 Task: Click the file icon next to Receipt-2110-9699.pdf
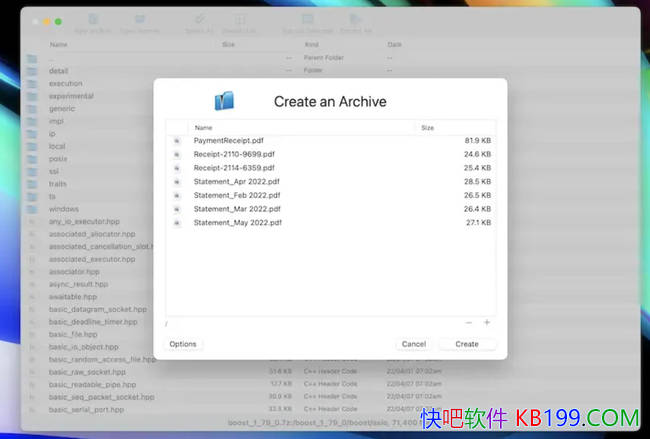[177, 154]
